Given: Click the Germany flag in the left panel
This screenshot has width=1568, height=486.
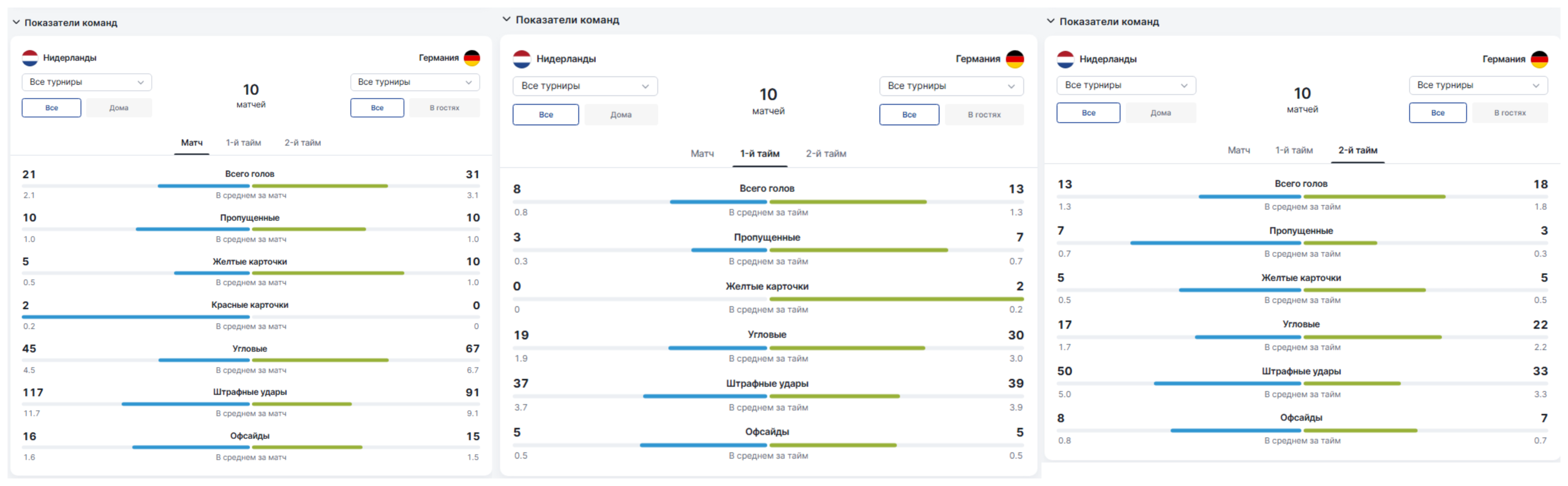Looking at the screenshot, I should tap(472, 58).
